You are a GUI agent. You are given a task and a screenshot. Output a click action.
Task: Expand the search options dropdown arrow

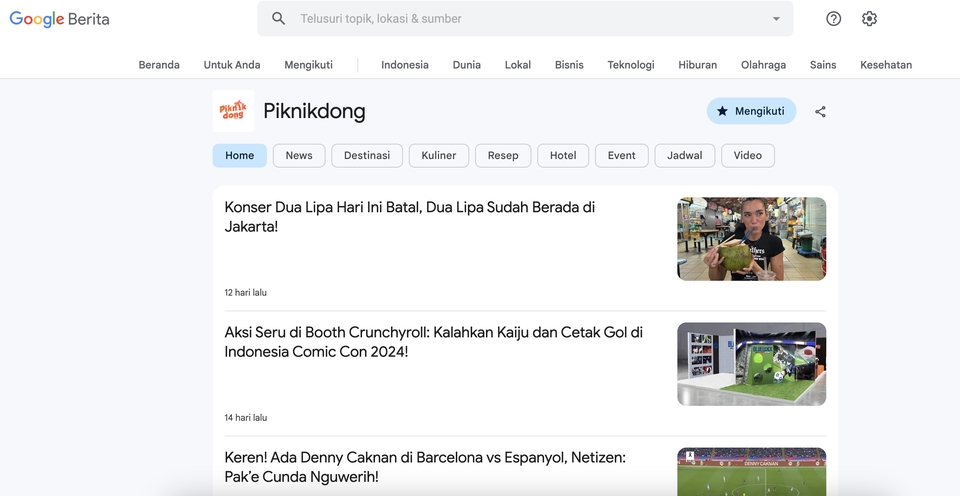776,18
